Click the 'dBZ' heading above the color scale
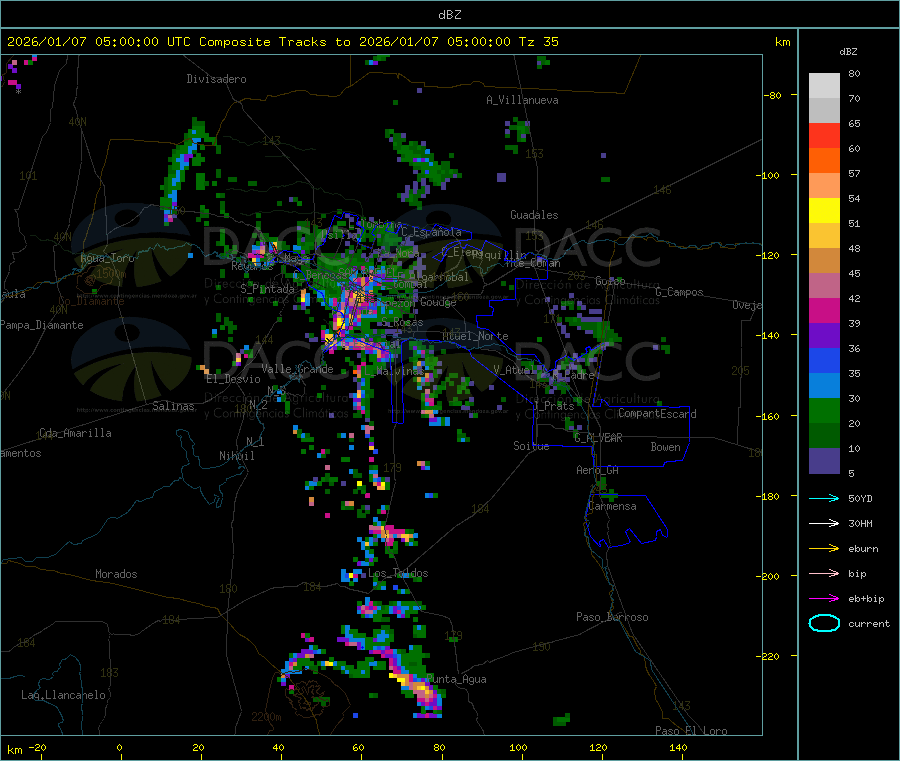The width and height of the screenshot is (900, 761). [x=848, y=52]
